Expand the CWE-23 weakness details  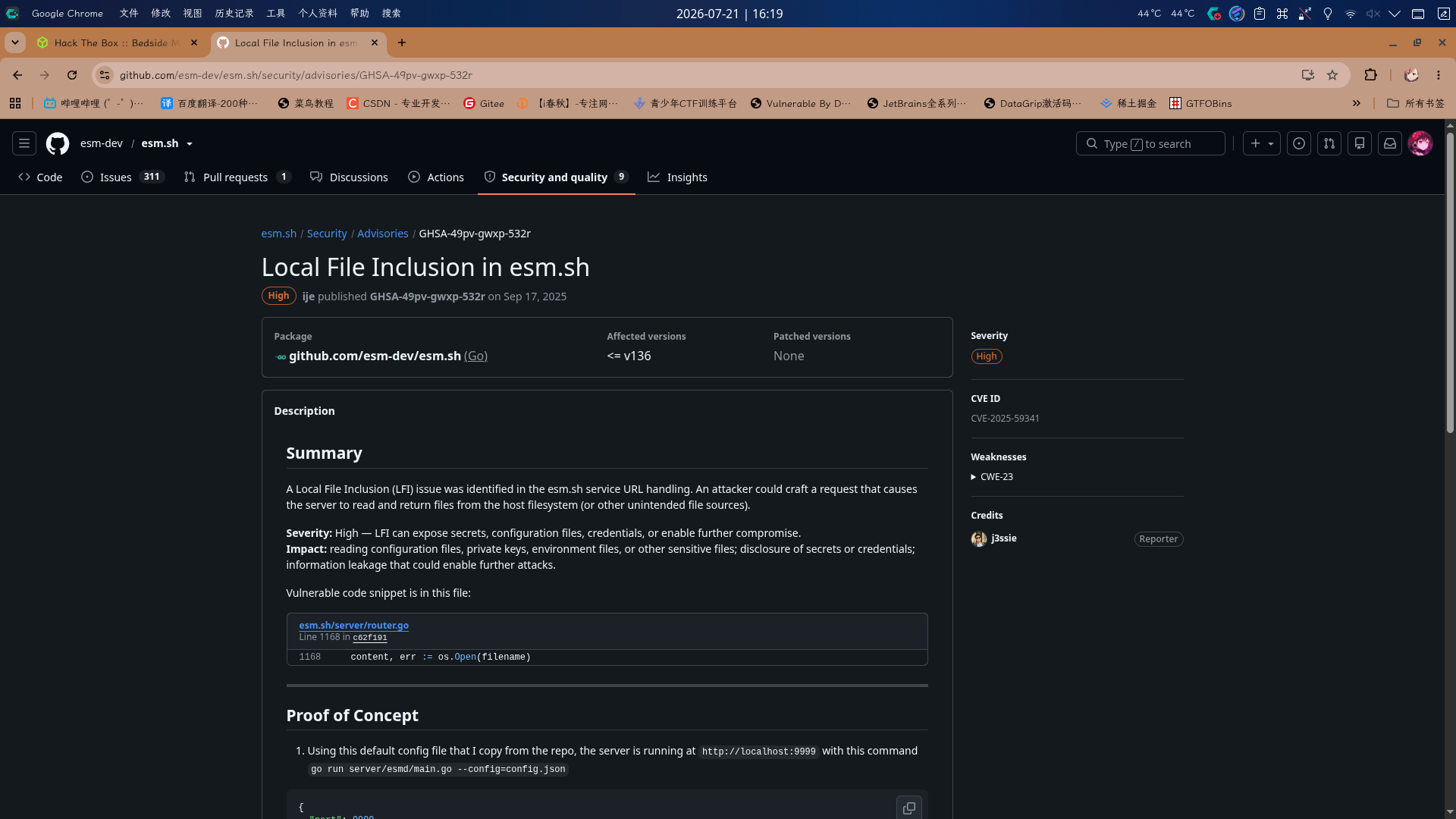pyautogui.click(x=992, y=477)
